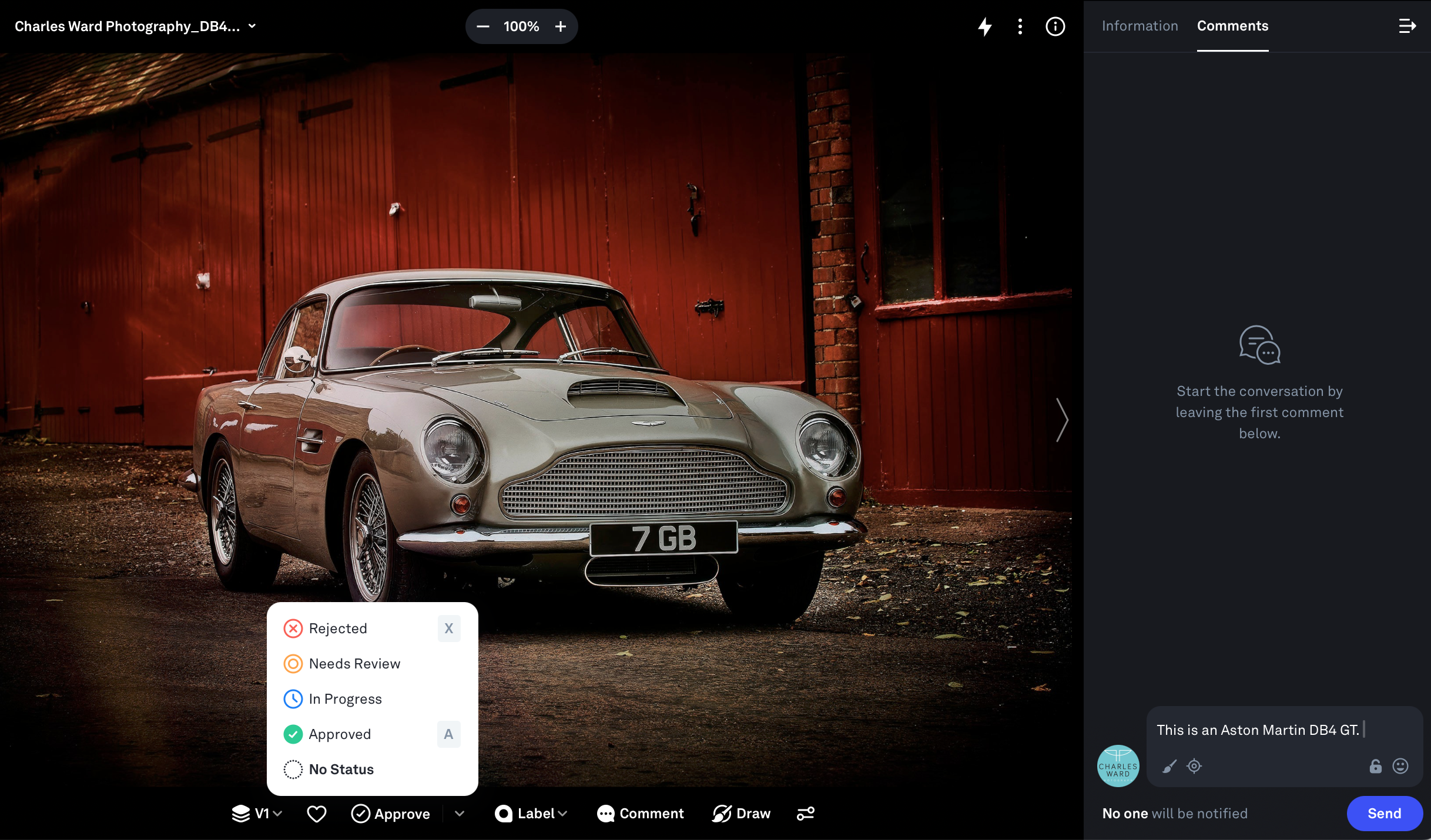
Task: Expand the status chevron next to Approve
Action: click(x=460, y=814)
